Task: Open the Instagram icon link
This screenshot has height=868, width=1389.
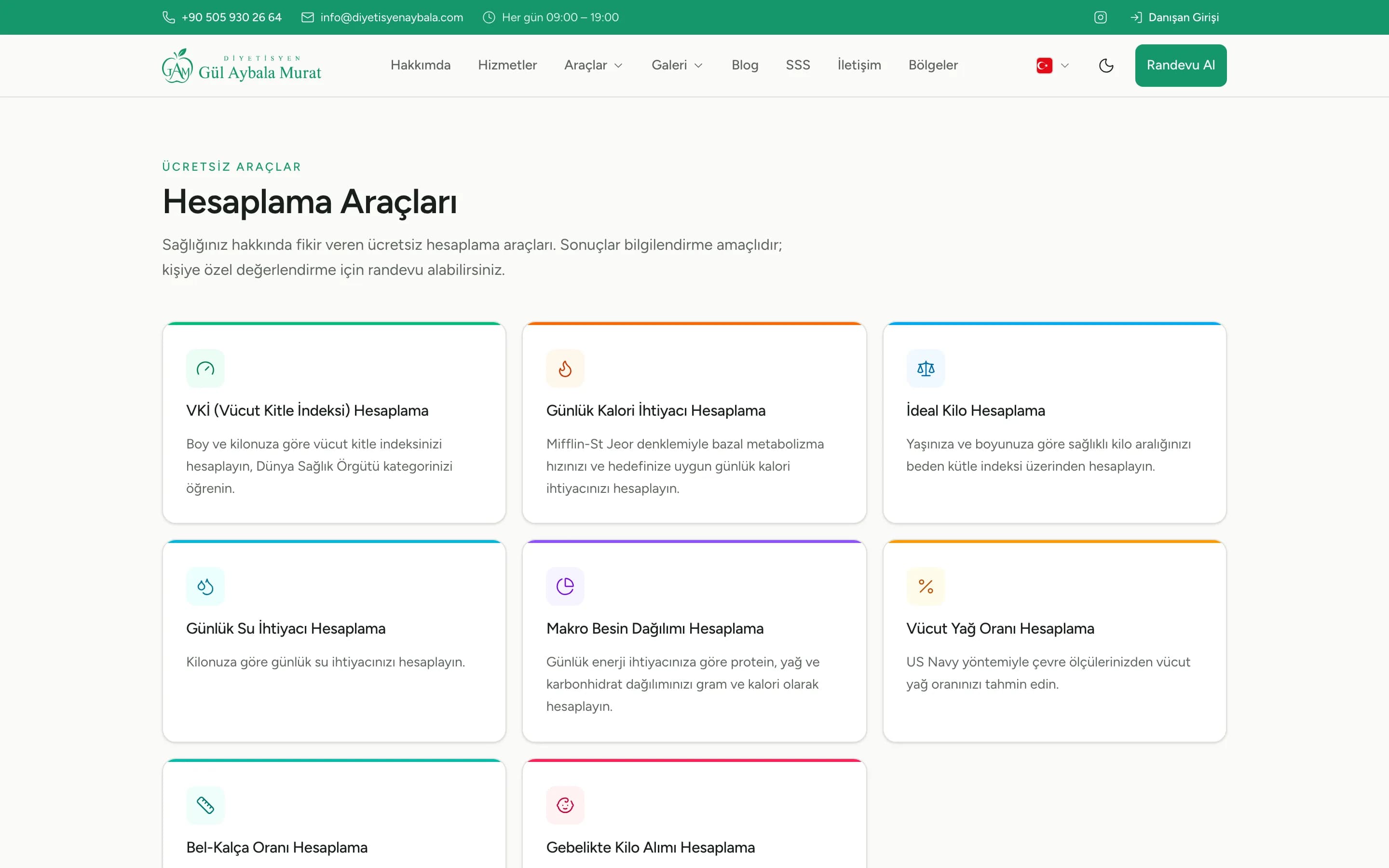Action: coord(1100,17)
